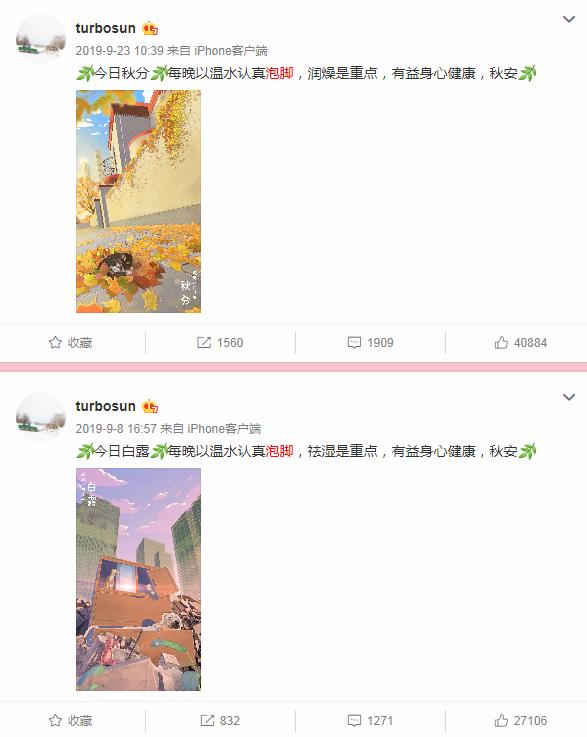Click the repost icon showing 832
Image resolution: width=587 pixels, height=737 pixels.
[207, 721]
